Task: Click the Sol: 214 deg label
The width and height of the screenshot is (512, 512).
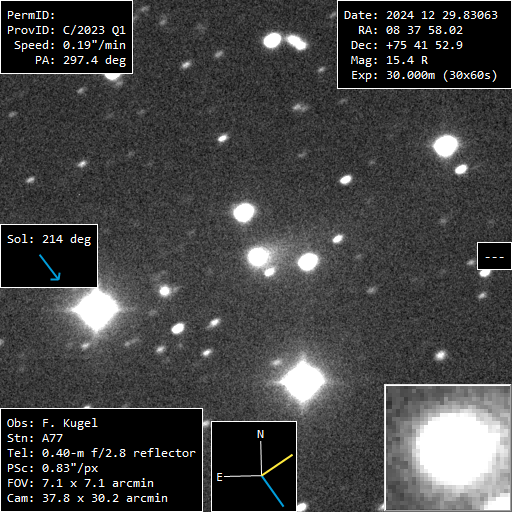Action: [x=49, y=239]
